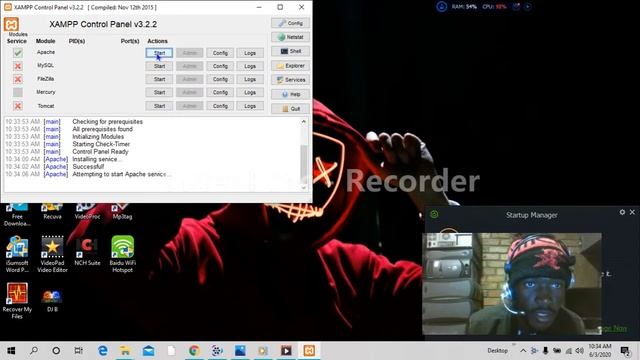Open the main XAMPP Config button with wrench
640x360 pixels.
click(290, 23)
